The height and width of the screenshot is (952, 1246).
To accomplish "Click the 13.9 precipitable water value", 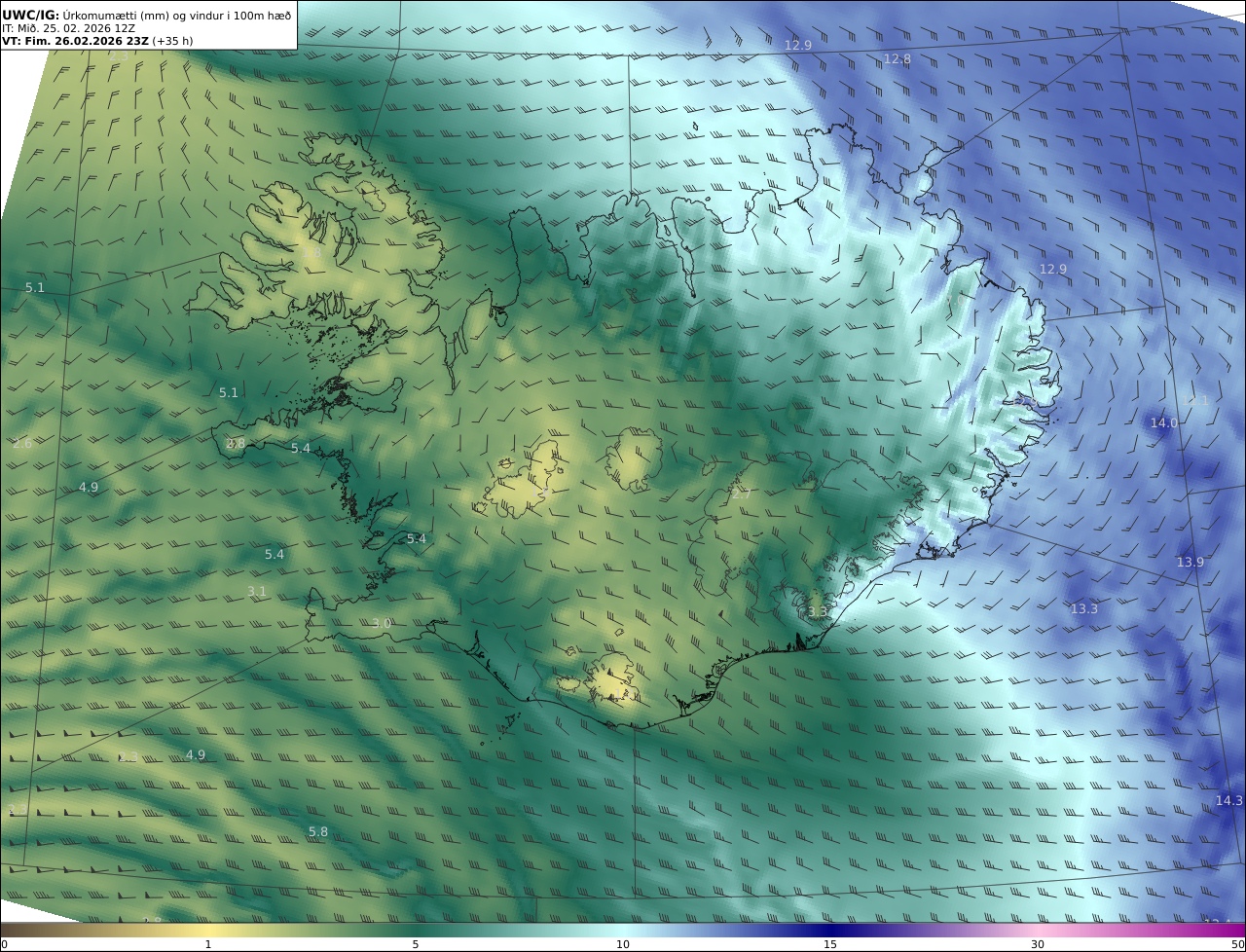I will click(x=1191, y=562).
